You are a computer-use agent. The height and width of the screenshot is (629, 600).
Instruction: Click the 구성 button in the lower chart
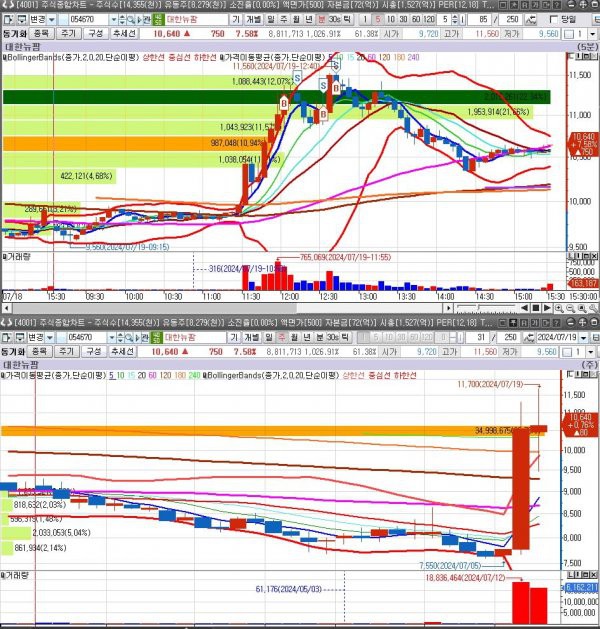94,351
